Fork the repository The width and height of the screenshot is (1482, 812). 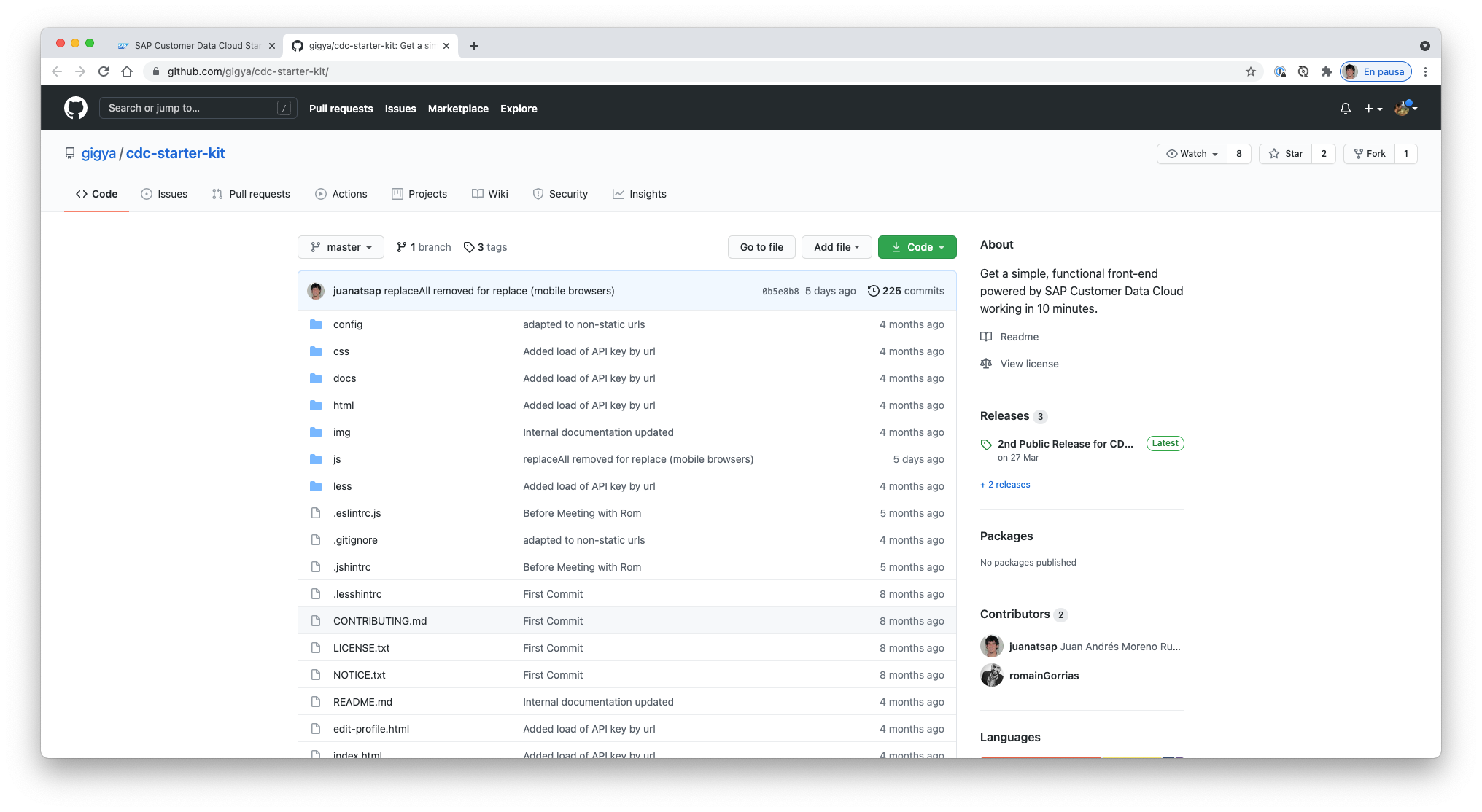pos(1369,154)
